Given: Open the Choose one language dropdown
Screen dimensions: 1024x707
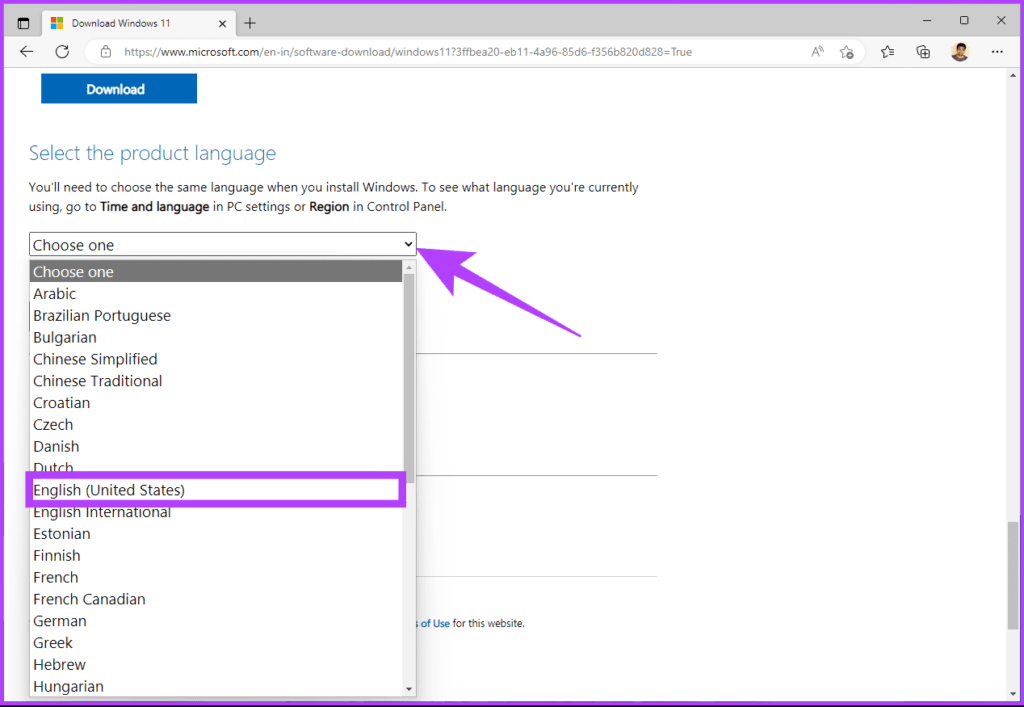Looking at the screenshot, I should click(223, 244).
